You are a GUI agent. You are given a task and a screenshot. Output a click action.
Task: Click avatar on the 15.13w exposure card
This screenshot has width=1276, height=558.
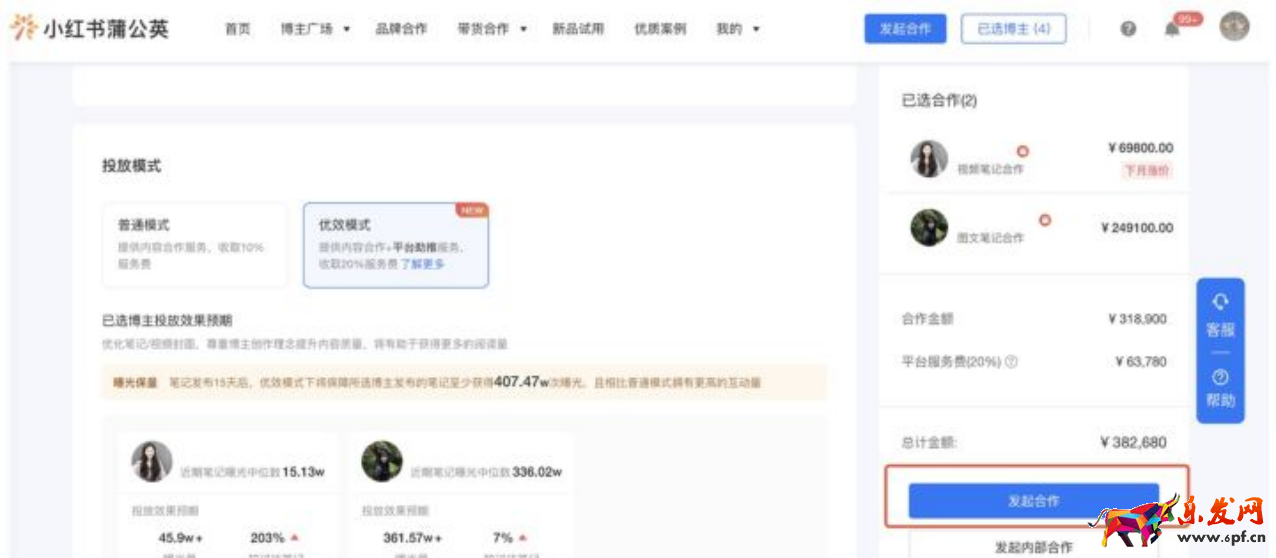pos(152,461)
